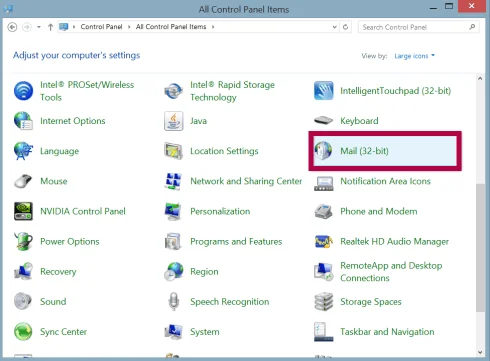490x361 pixels.
Task: Open the Notification Area Icons icon
Action: click(323, 183)
